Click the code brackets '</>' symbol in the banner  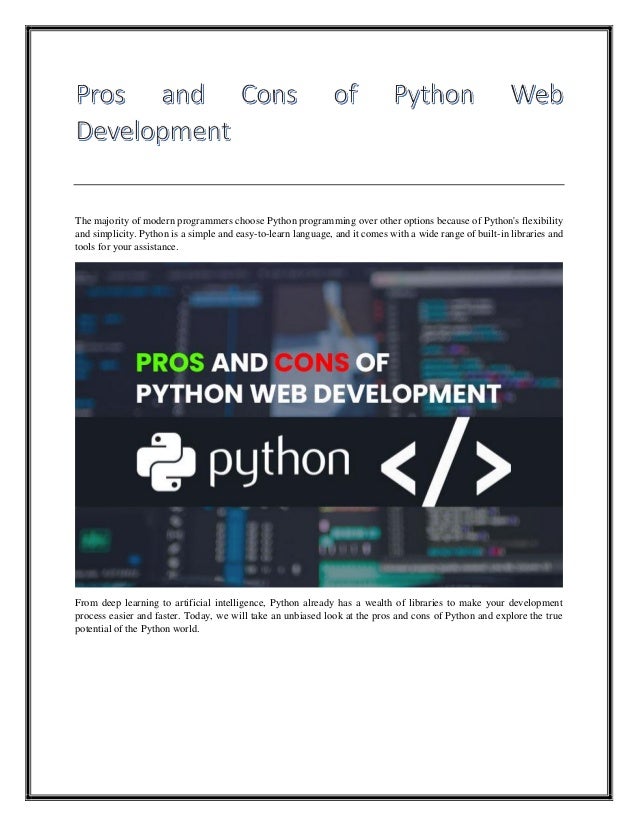click(x=446, y=463)
